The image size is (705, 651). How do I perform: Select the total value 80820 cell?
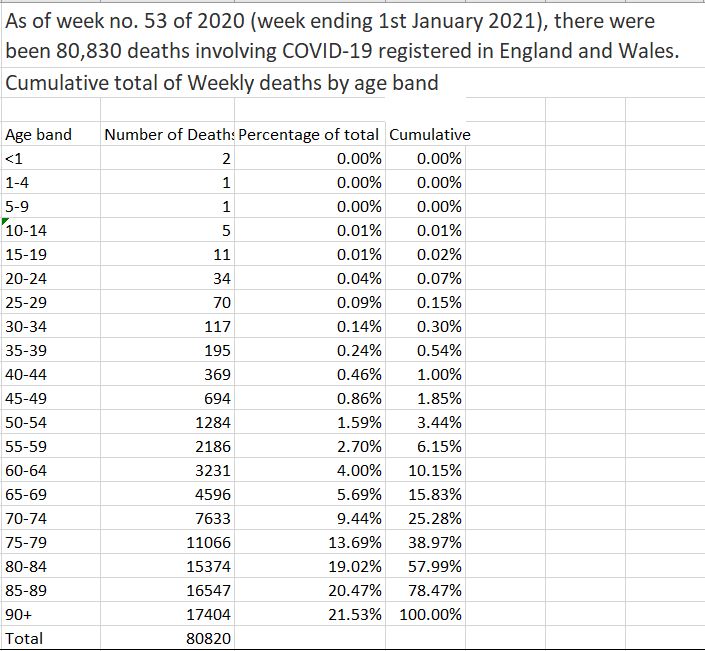pyautogui.click(x=209, y=638)
